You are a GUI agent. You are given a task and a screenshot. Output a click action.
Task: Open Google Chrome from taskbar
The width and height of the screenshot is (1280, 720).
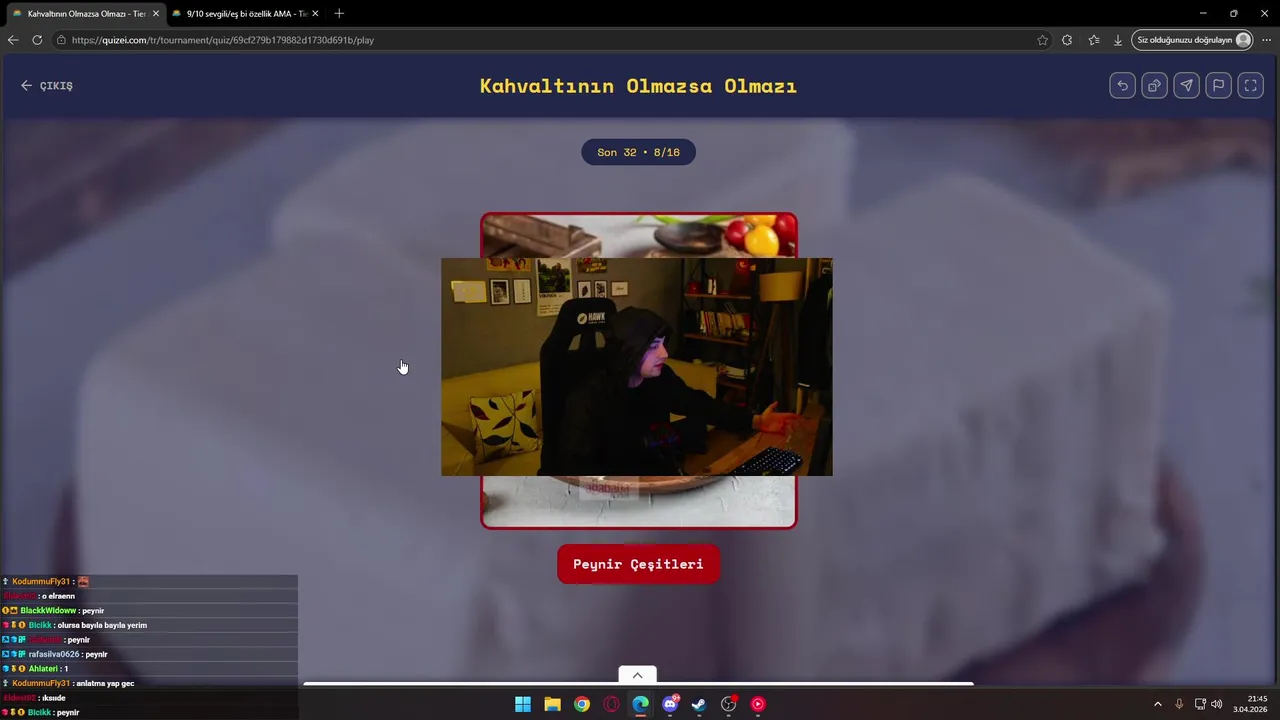tap(581, 704)
